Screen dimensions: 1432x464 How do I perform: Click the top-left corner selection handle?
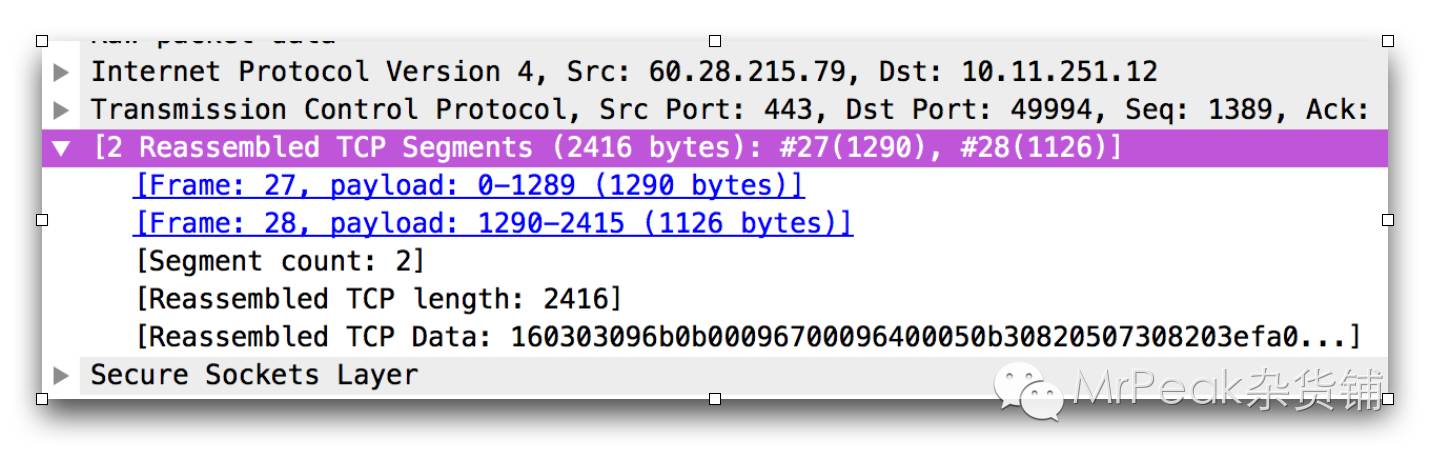[42, 41]
